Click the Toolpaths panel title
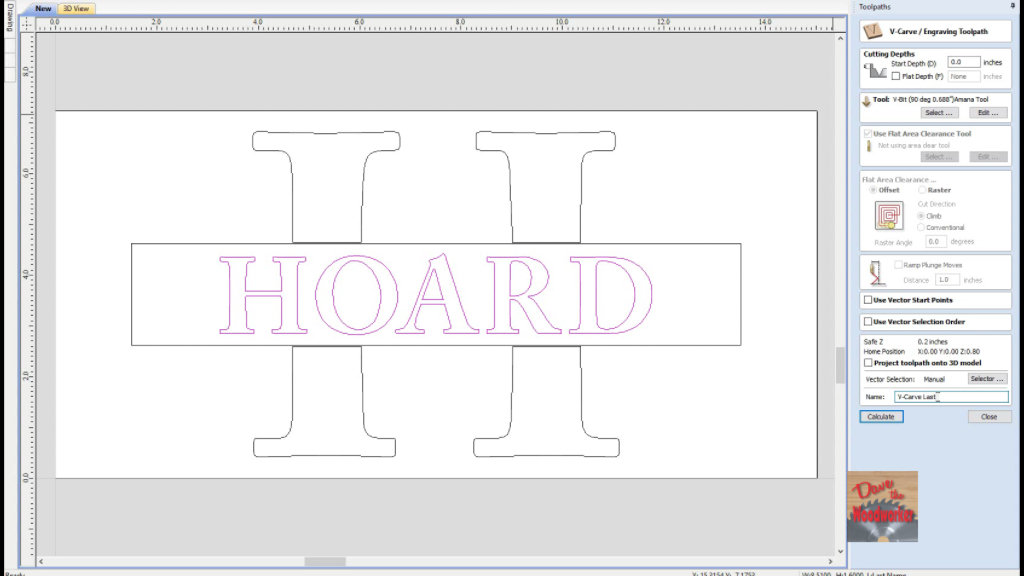Image resolution: width=1024 pixels, height=576 pixels. (x=874, y=7)
